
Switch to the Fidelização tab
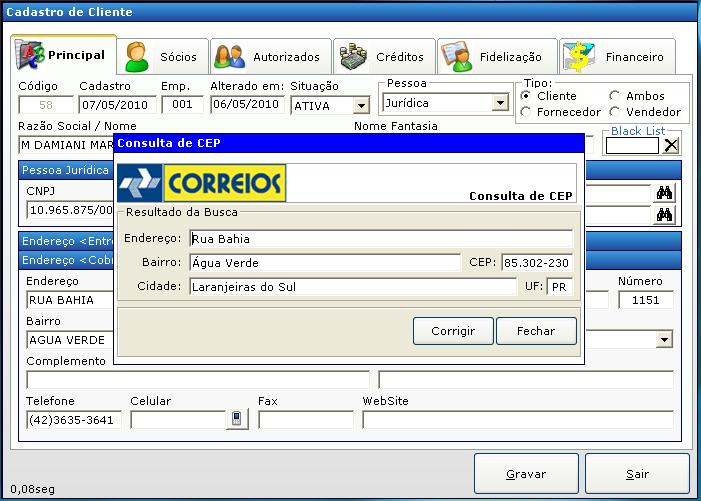(498, 57)
